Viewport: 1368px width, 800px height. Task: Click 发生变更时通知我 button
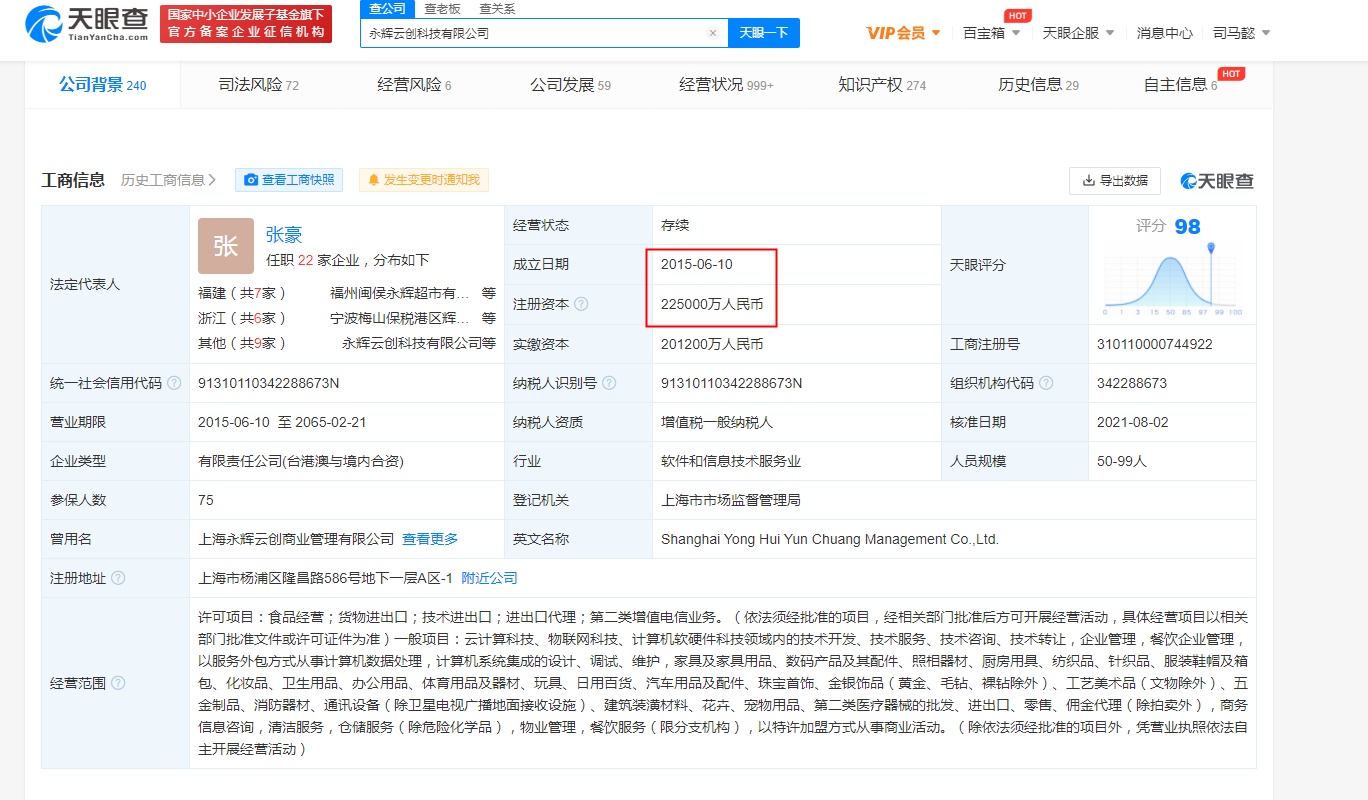[x=424, y=180]
